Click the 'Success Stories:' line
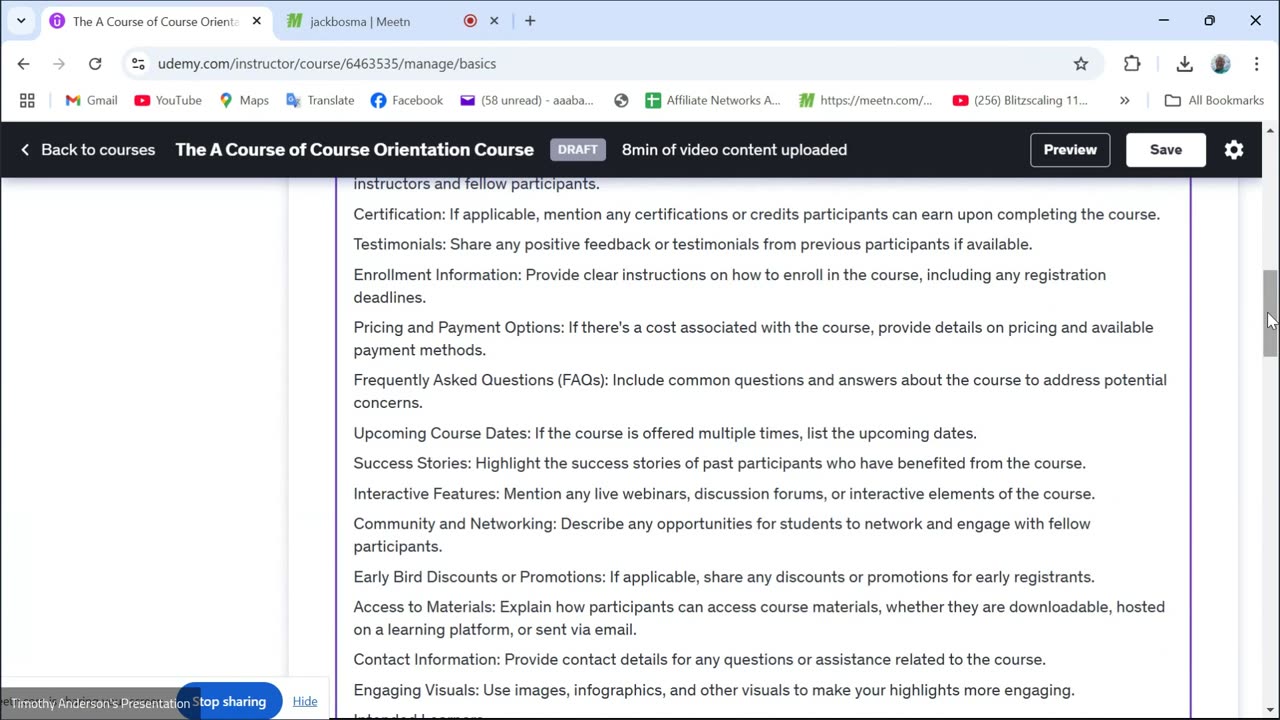Screen dimensions: 1280x720 pos(719,463)
